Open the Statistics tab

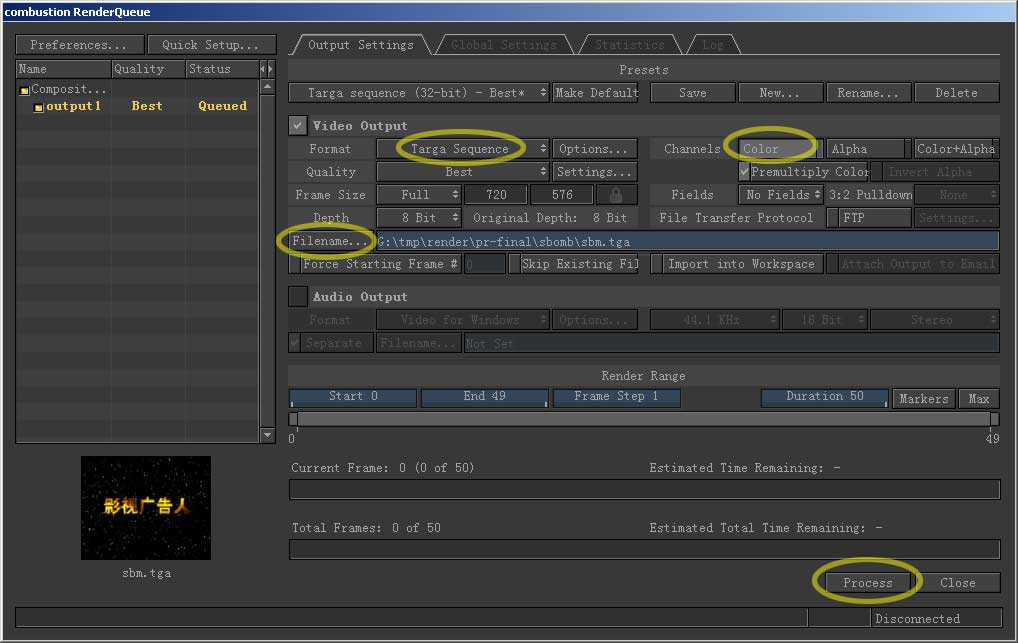pyautogui.click(x=629, y=45)
